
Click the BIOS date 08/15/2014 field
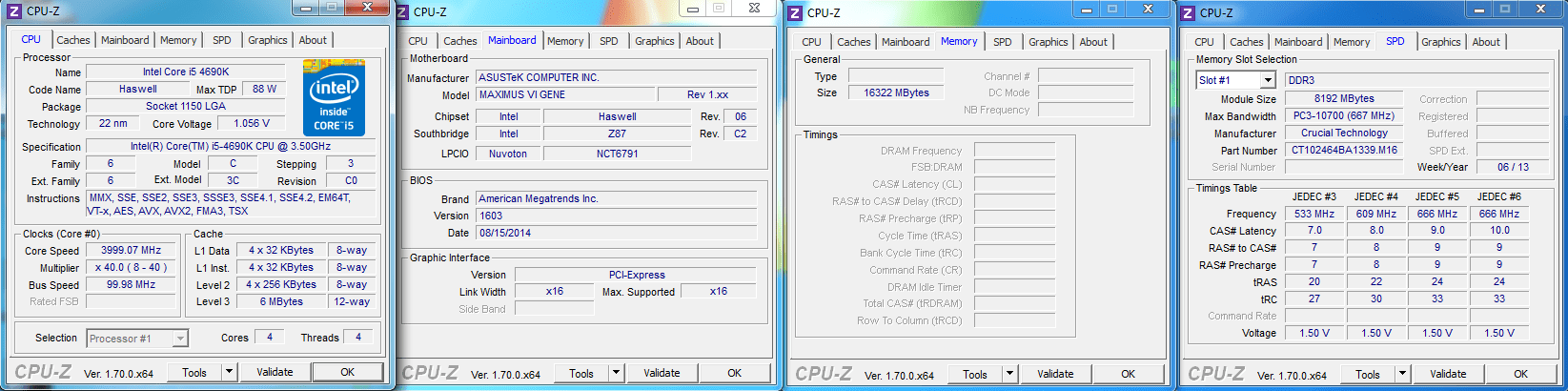coord(616,233)
